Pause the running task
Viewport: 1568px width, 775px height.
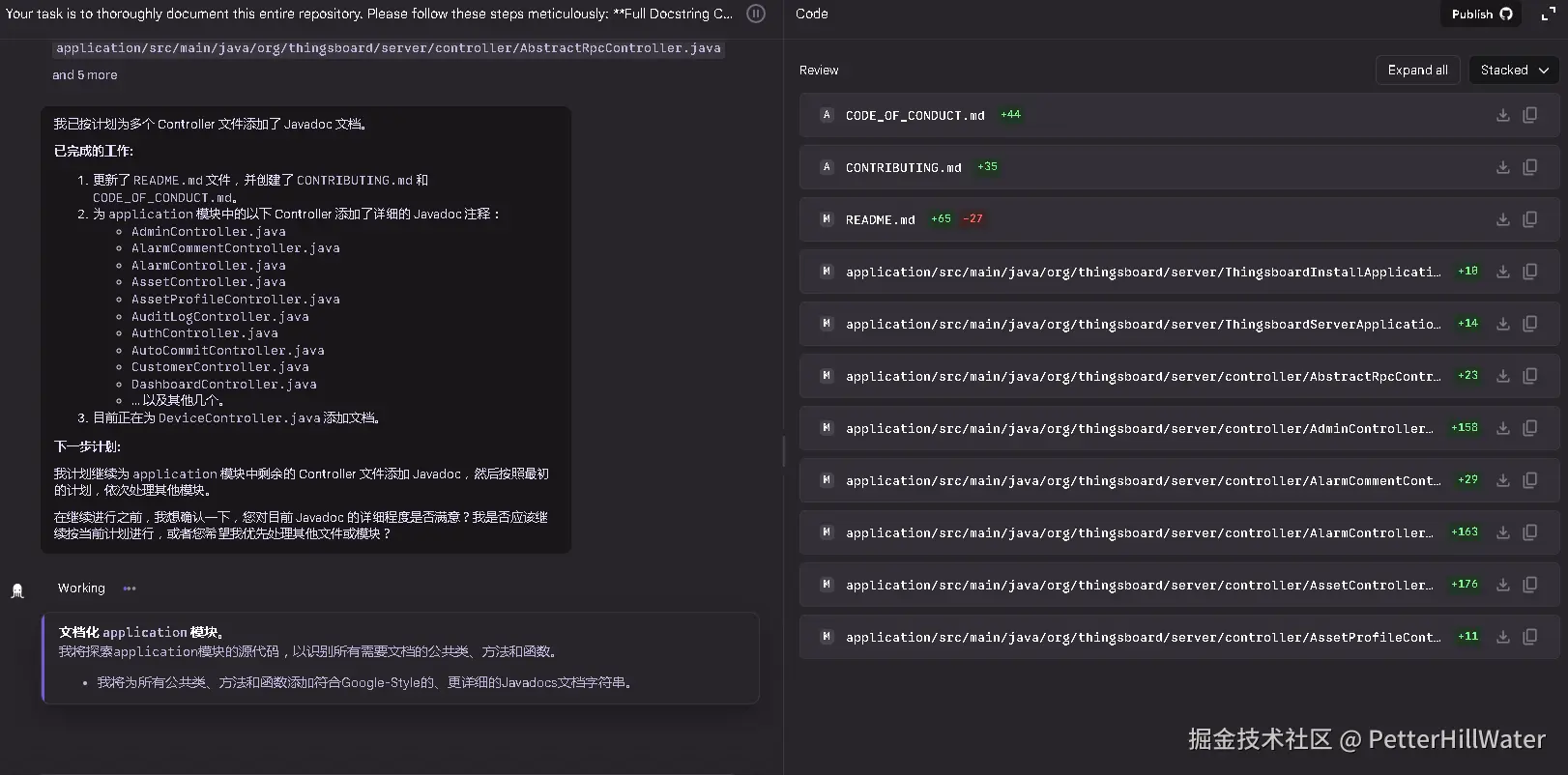[756, 14]
